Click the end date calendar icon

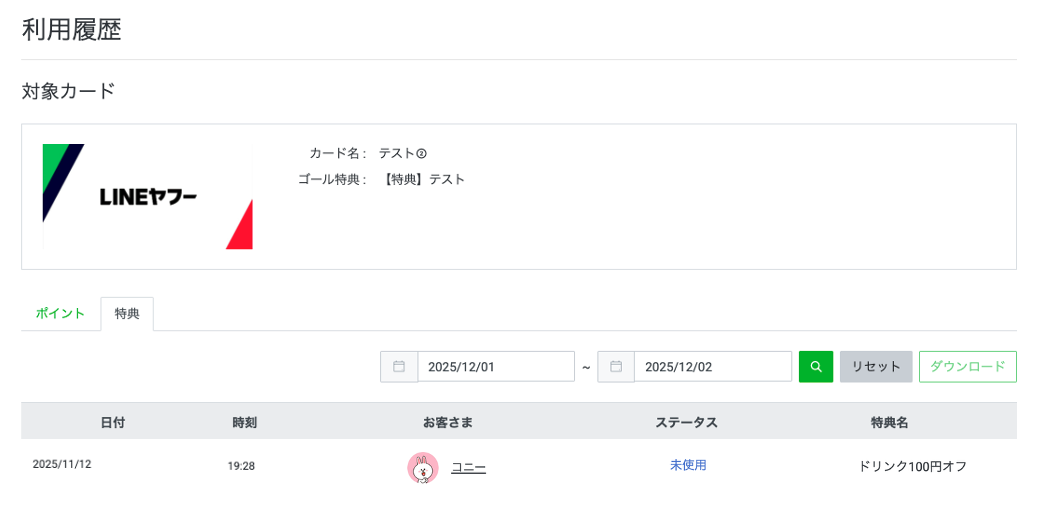coord(616,367)
